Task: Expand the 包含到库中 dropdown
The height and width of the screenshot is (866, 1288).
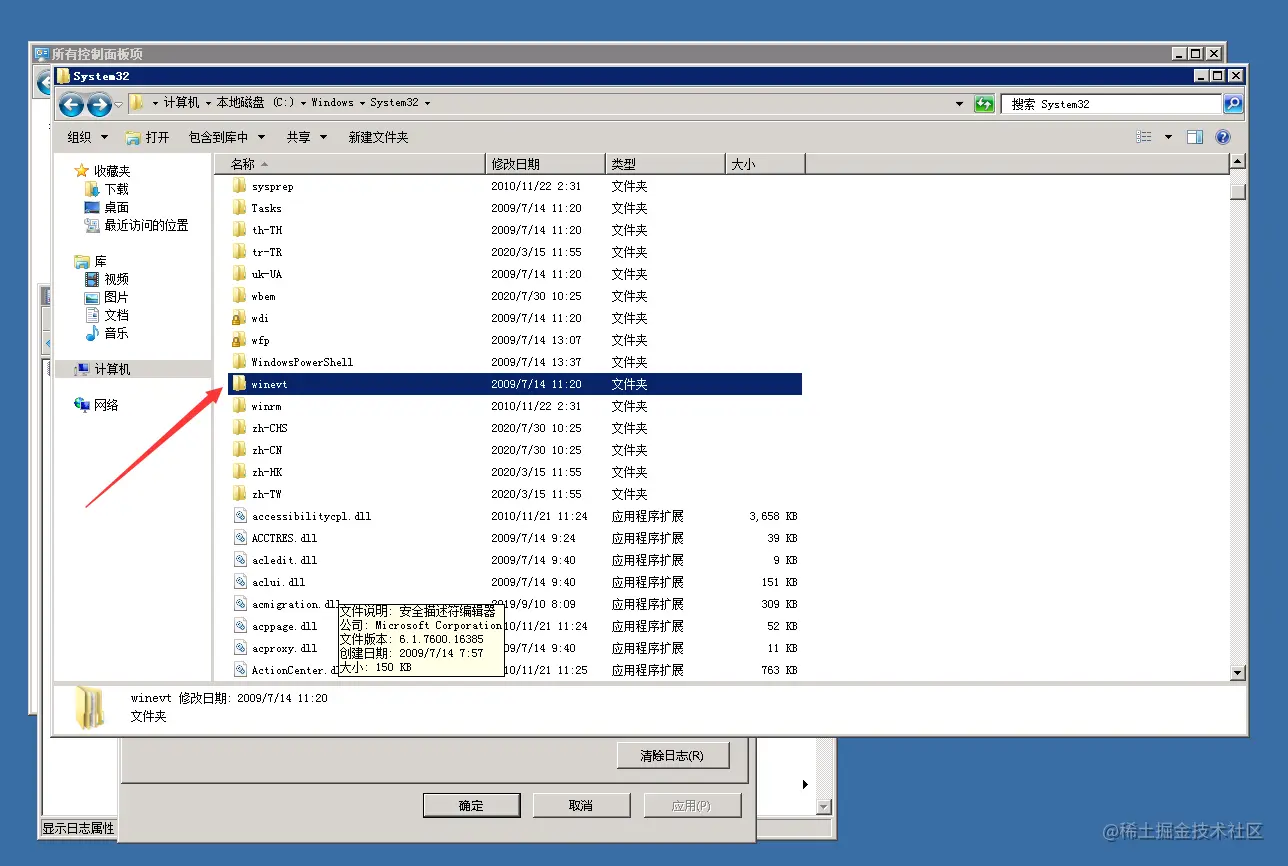Action: [x=227, y=137]
